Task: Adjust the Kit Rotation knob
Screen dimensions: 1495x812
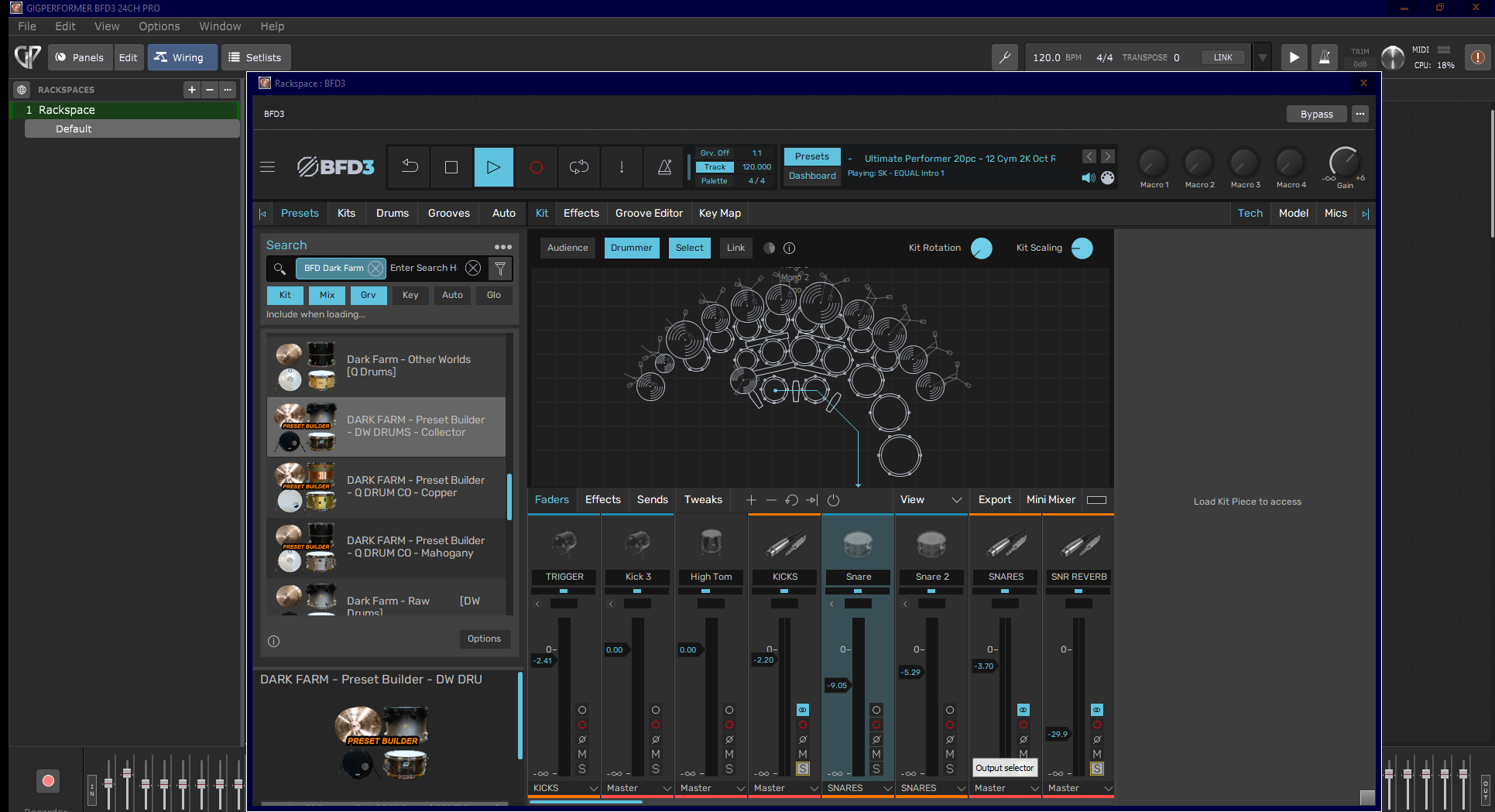Action: tap(981, 248)
